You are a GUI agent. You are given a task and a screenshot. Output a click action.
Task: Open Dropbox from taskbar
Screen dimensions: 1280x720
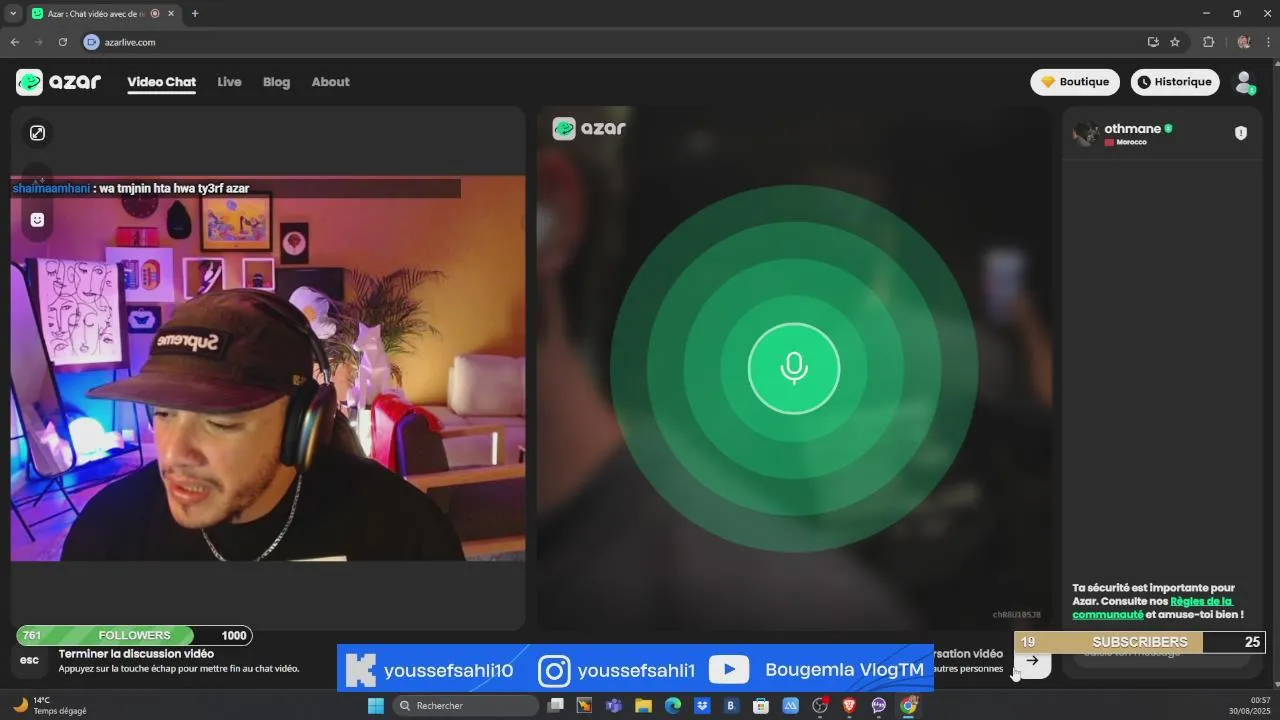pyautogui.click(x=702, y=706)
